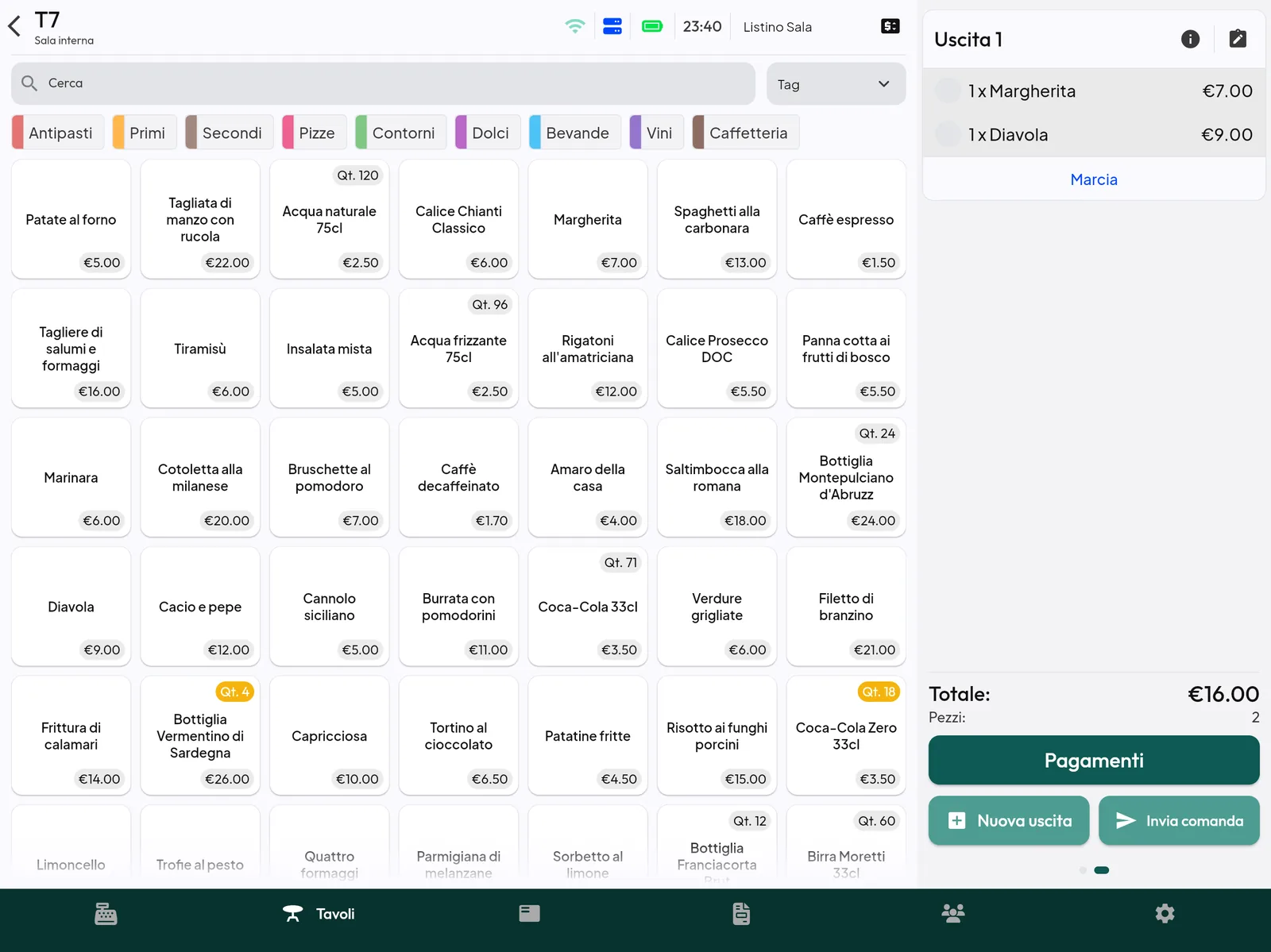Switch to the first page indicator dot
This screenshot has height=952, width=1271.
(1083, 870)
